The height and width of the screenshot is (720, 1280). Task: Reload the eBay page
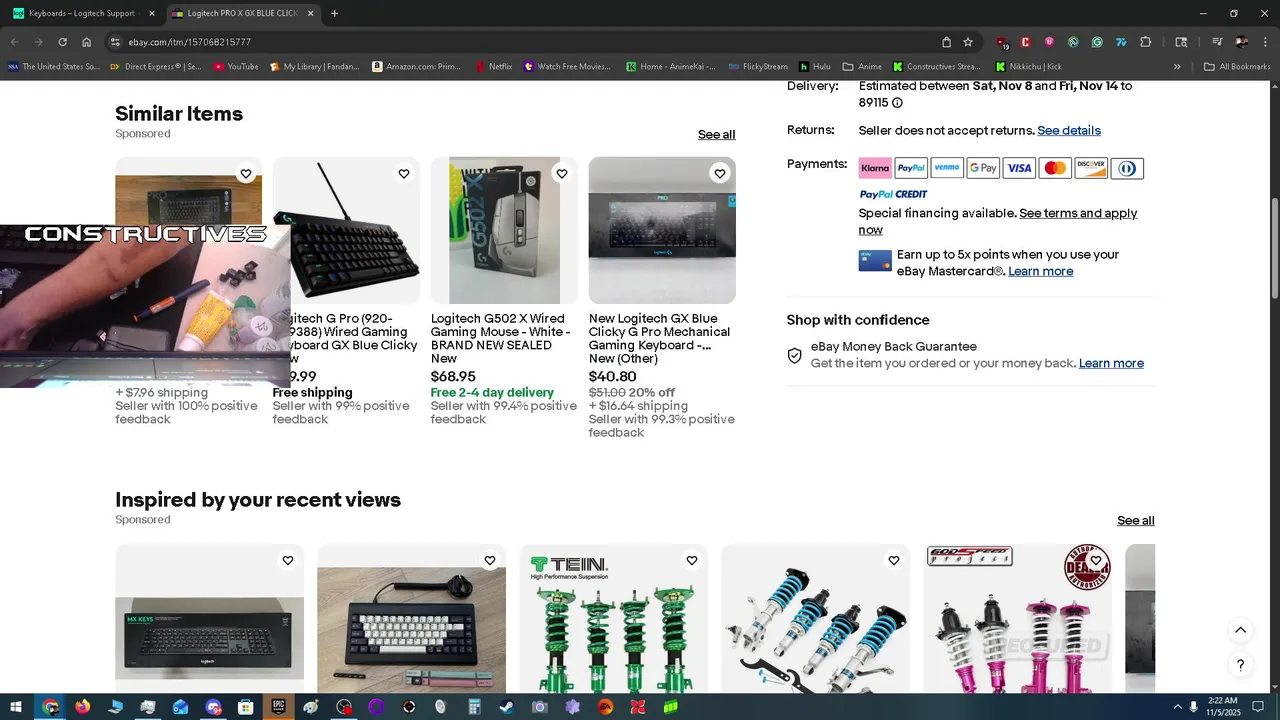pyautogui.click(x=62, y=42)
